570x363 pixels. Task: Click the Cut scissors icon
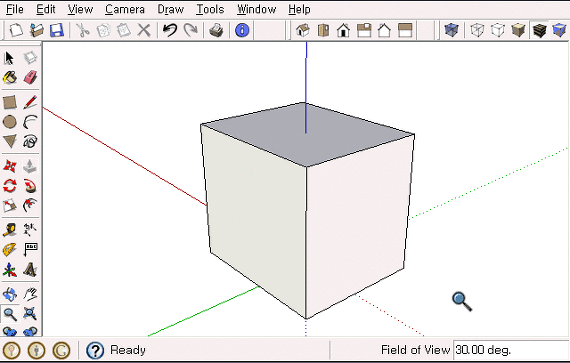[83, 30]
